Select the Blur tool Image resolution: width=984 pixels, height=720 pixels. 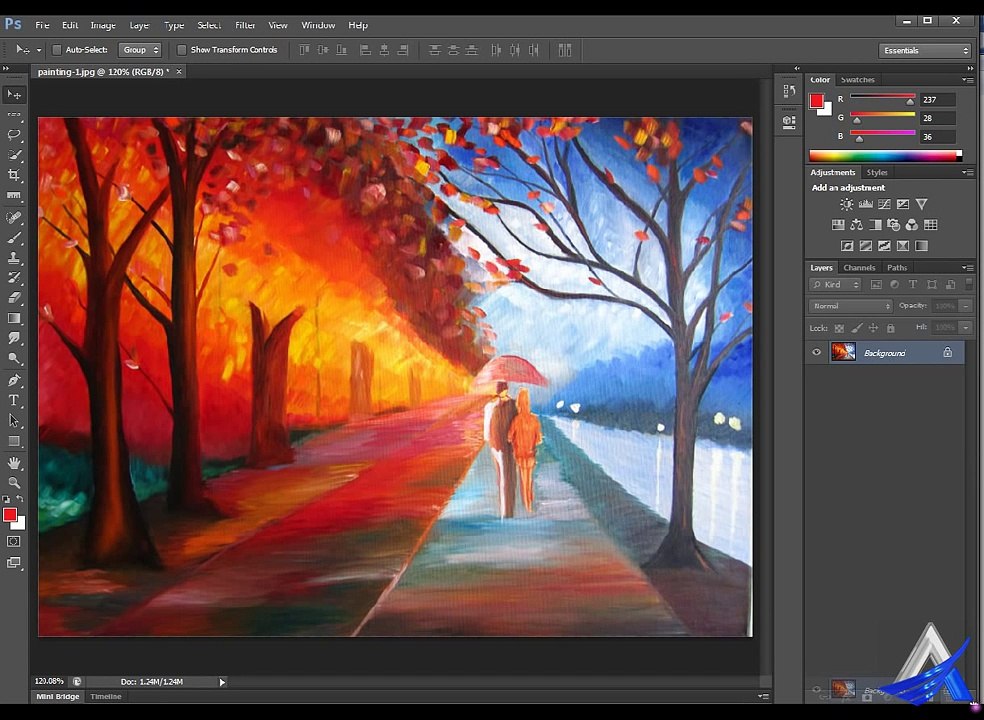tap(14, 338)
